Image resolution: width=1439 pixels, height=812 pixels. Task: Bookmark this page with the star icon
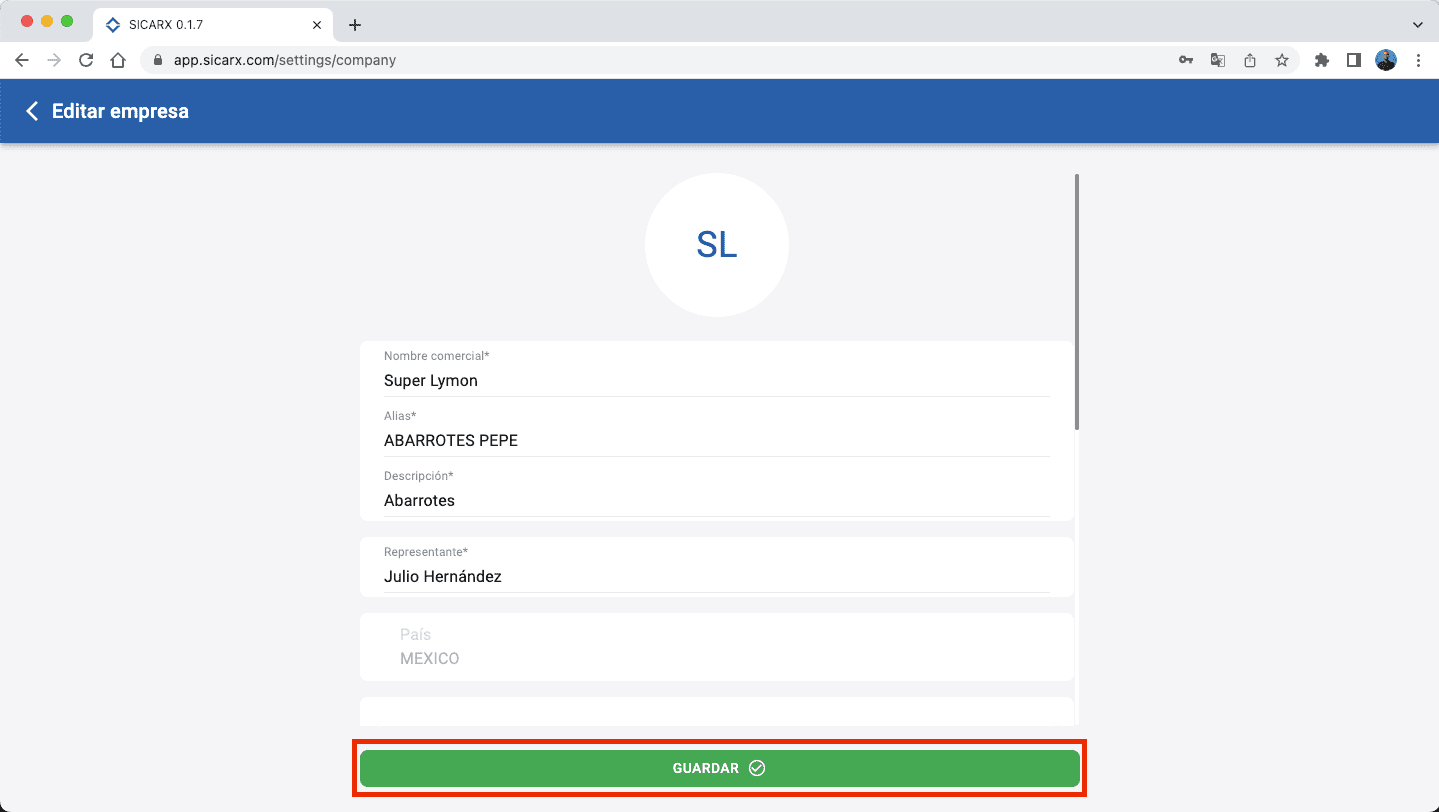tap(1281, 60)
